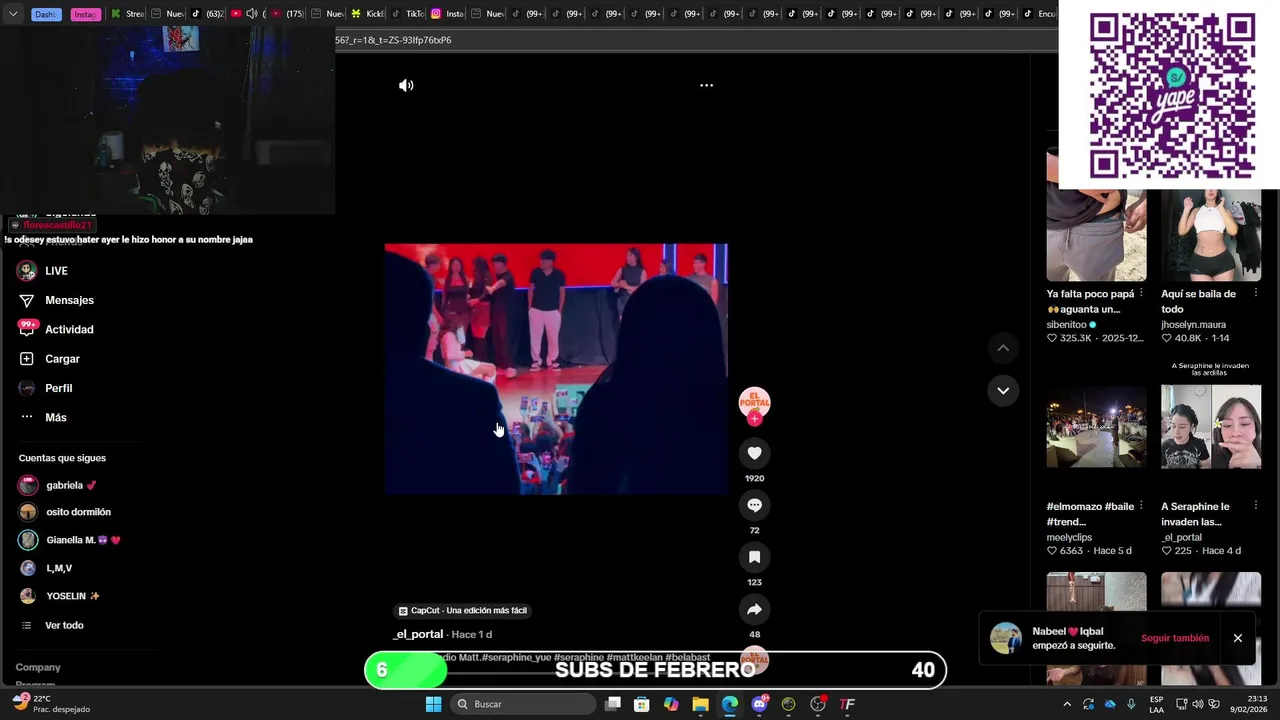
Task: Open meelyclips author link
Action: [1069, 537]
